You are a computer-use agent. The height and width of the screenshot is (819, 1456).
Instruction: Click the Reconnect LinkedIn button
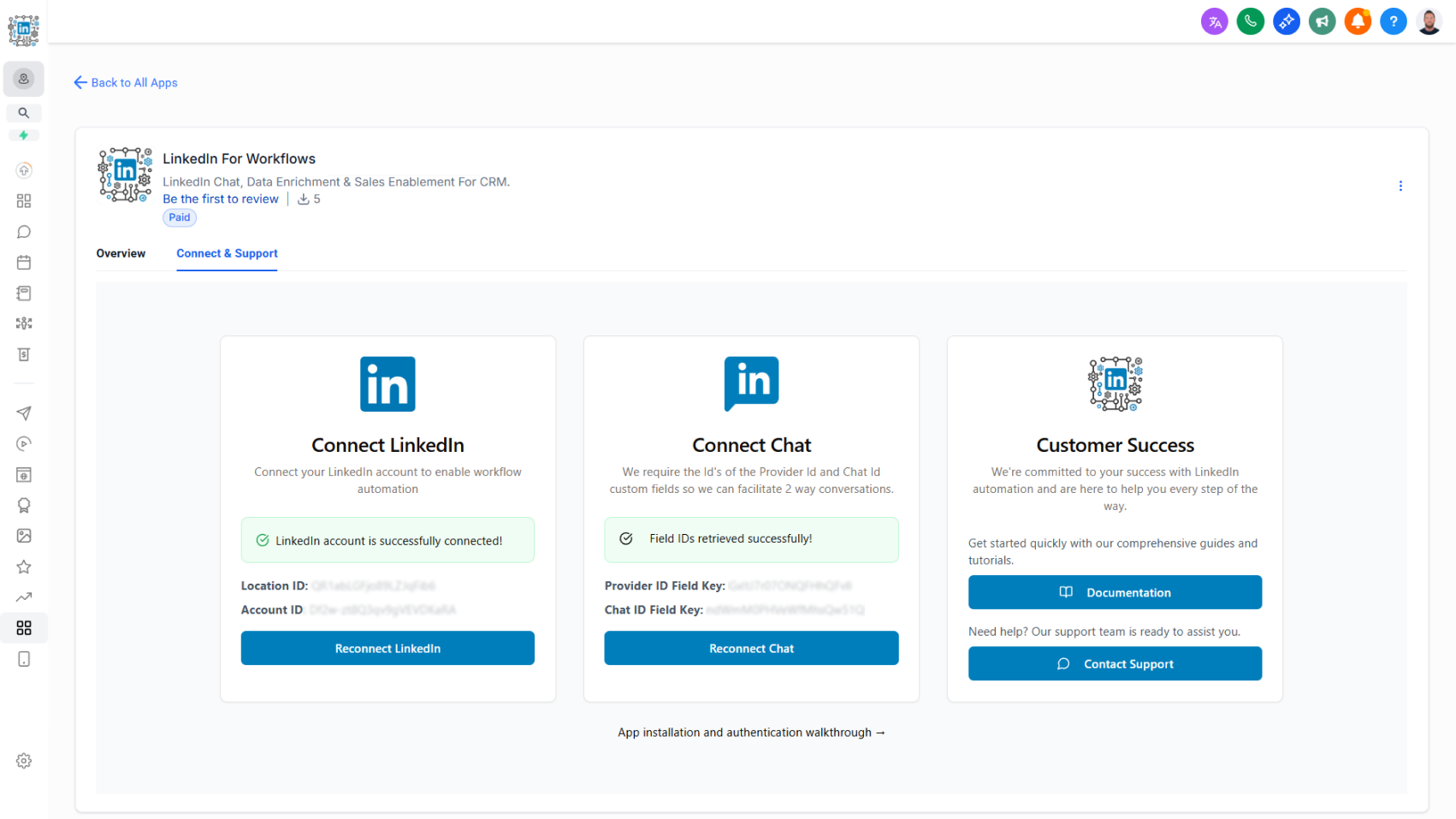pyautogui.click(x=387, y=648)
